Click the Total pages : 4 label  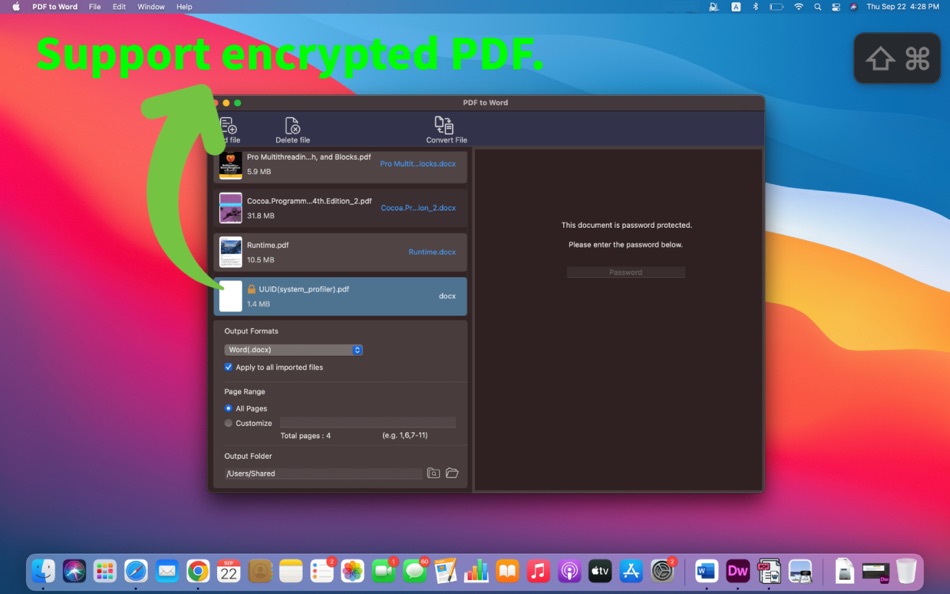pyautogui.click(x=305, y=436)
